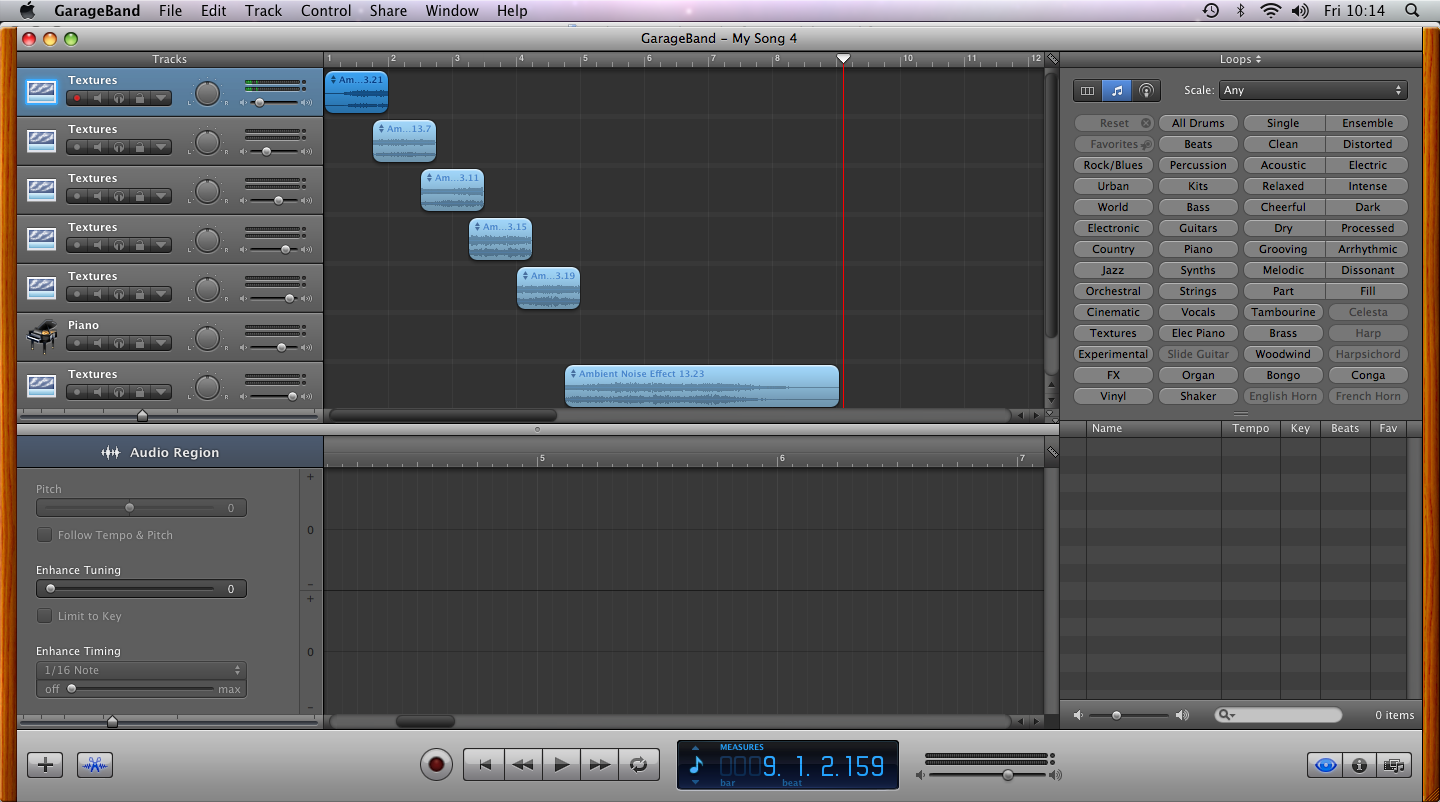
Task: Click the Cinematic loop category button
Action: tap(1113, 312)
